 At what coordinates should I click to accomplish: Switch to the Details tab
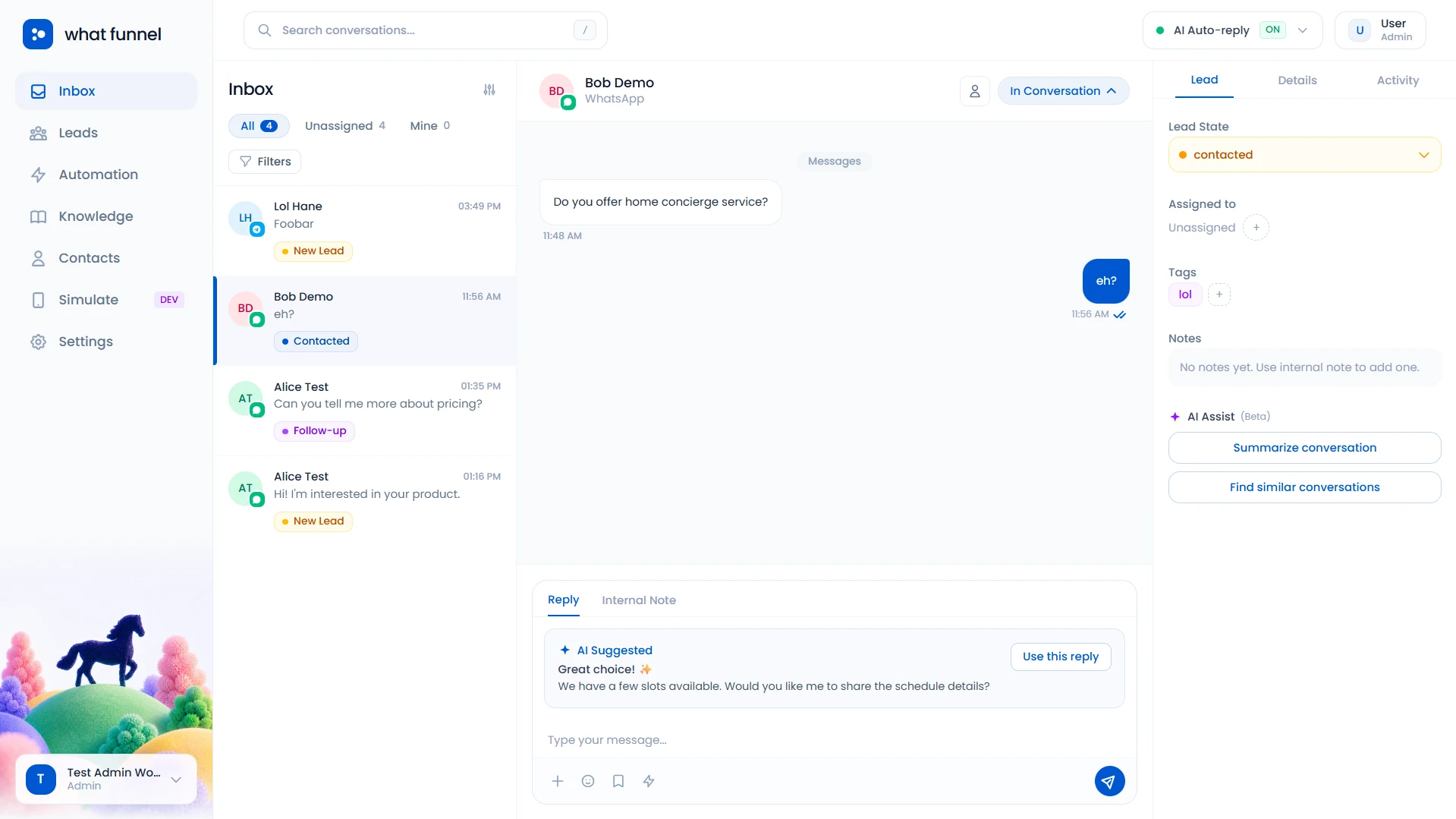[x=1297, y=80]
